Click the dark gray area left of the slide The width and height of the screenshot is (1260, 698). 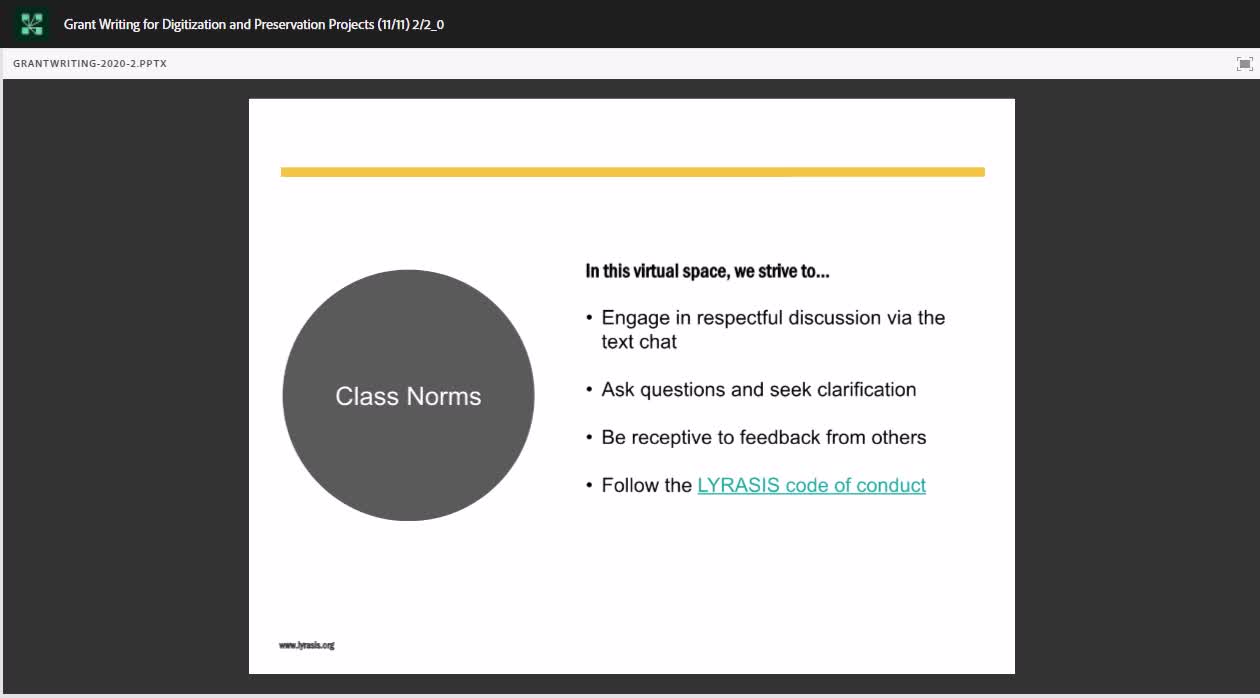pos(125,385)
